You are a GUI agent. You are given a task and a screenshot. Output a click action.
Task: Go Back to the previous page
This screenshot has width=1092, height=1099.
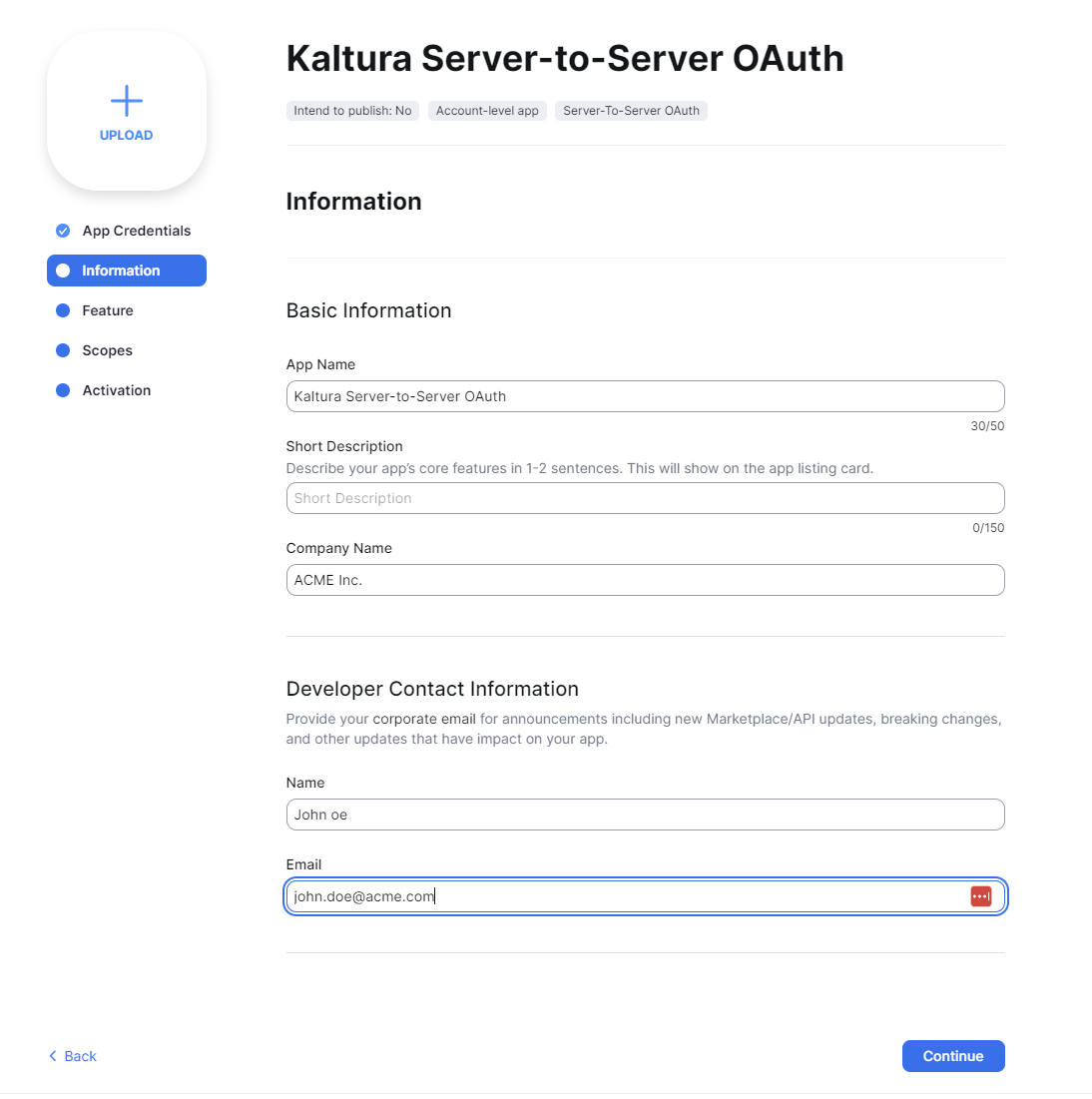[x=72, y=1056]
